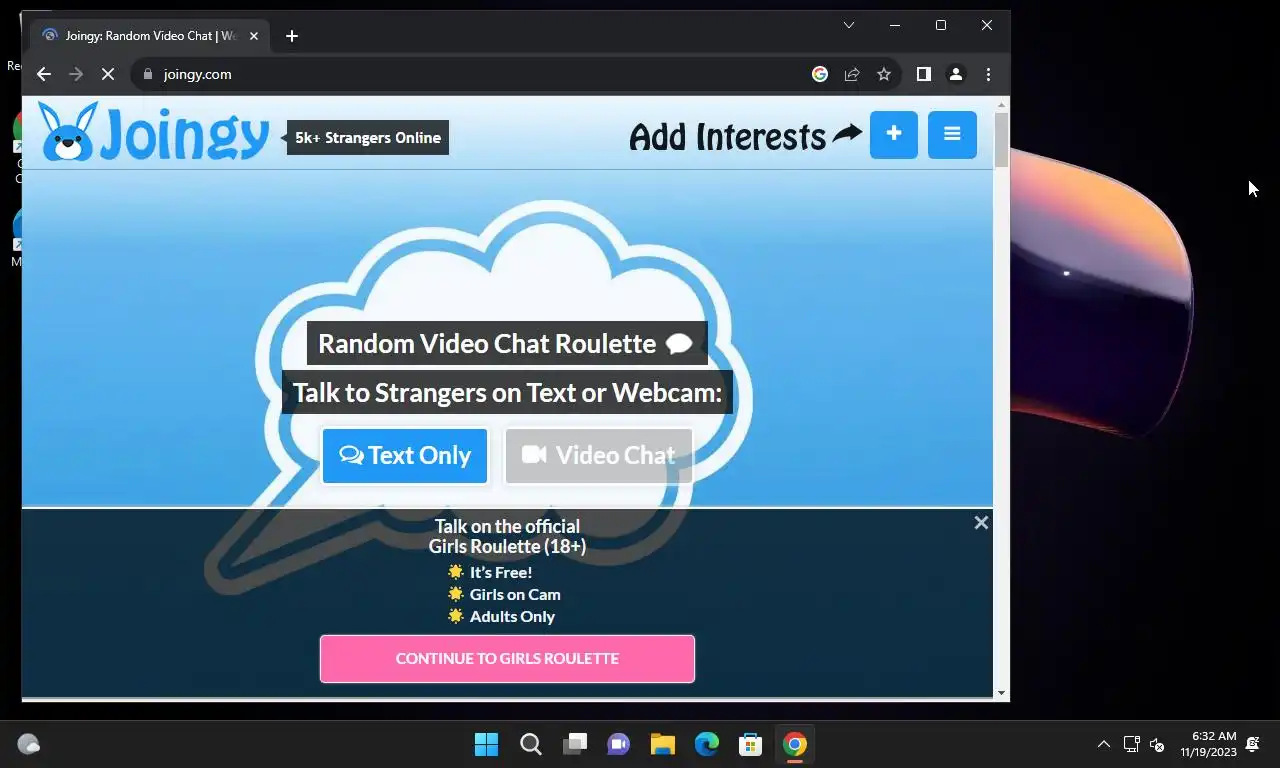1280x768 pixels.
Task: Open Chrome's three-dot menu
Action: [988, 74]
